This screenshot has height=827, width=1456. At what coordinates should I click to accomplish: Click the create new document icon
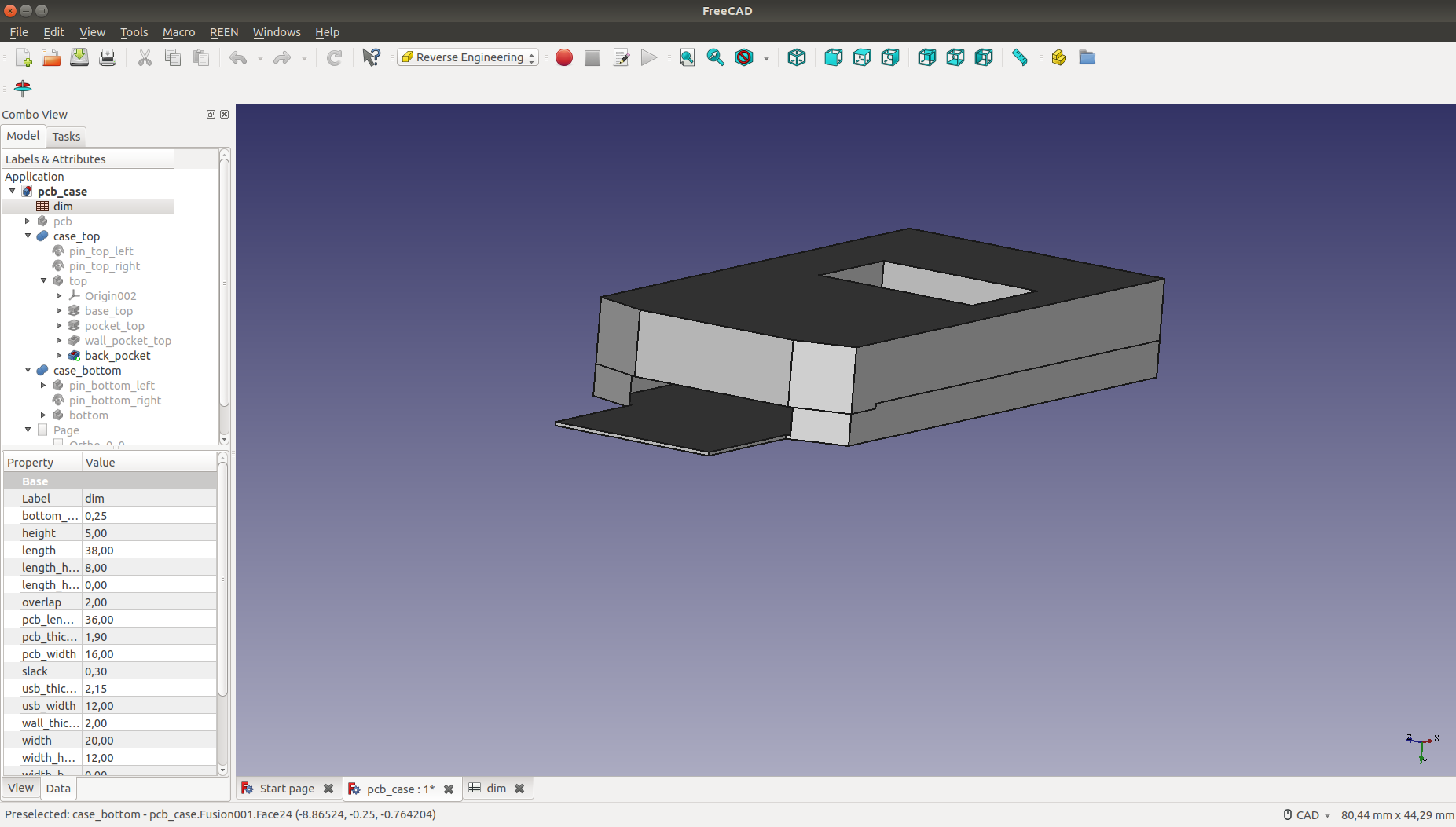click(x=23, y=57)
